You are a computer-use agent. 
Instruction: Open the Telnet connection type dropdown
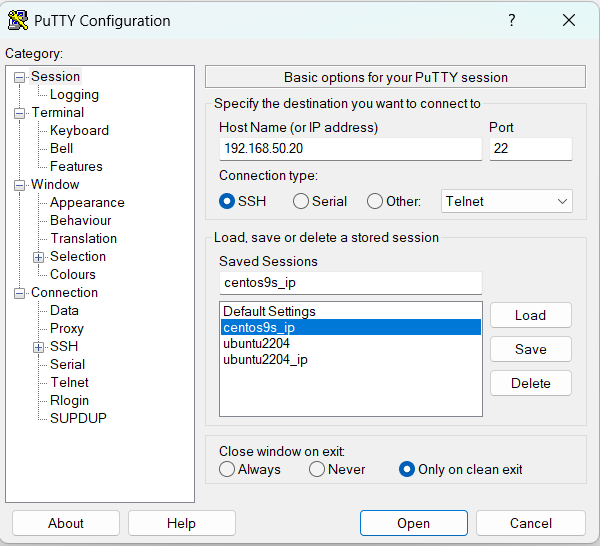(507, 201)
